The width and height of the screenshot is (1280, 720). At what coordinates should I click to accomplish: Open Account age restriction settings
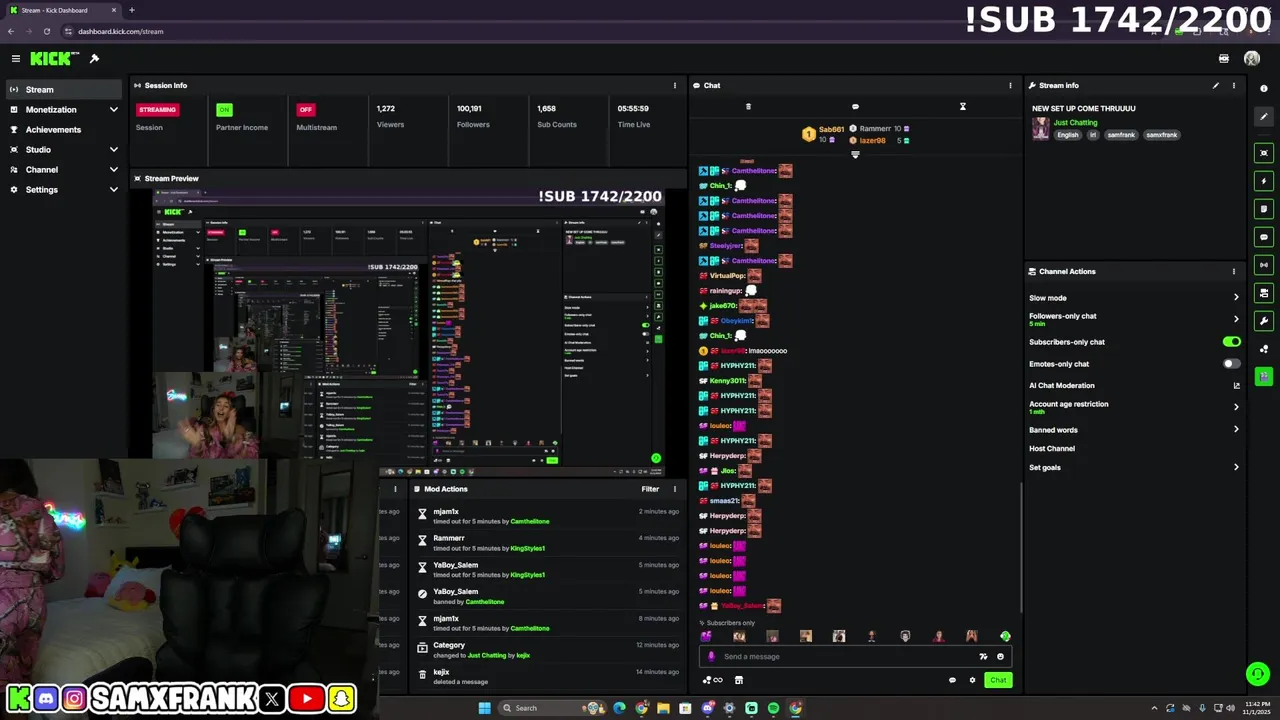1134,407
